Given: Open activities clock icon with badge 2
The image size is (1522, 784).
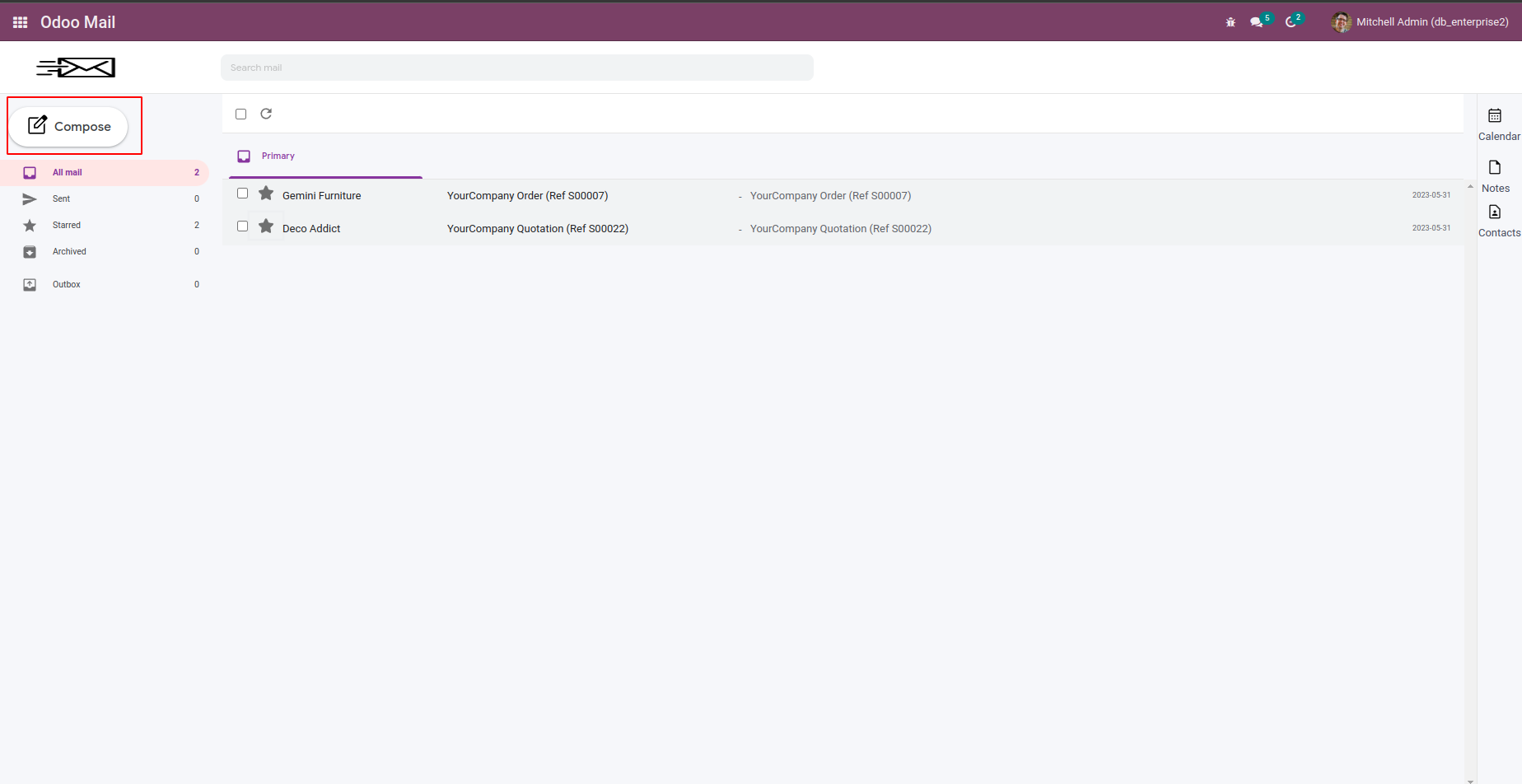Looking at the screenshot, I should point(1294,21).
